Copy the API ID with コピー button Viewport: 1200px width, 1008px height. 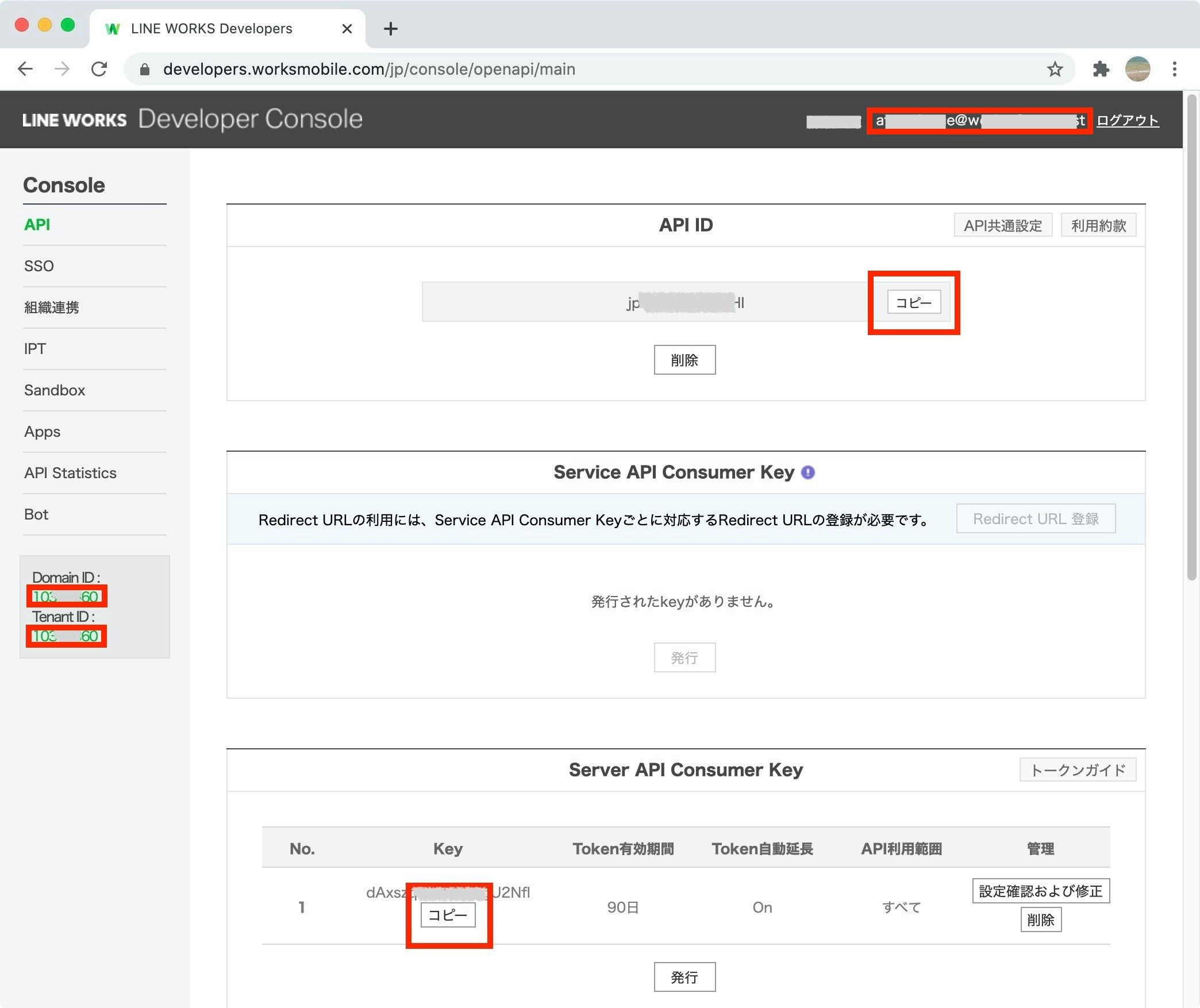pyautogui.click(x=914, y=302)
